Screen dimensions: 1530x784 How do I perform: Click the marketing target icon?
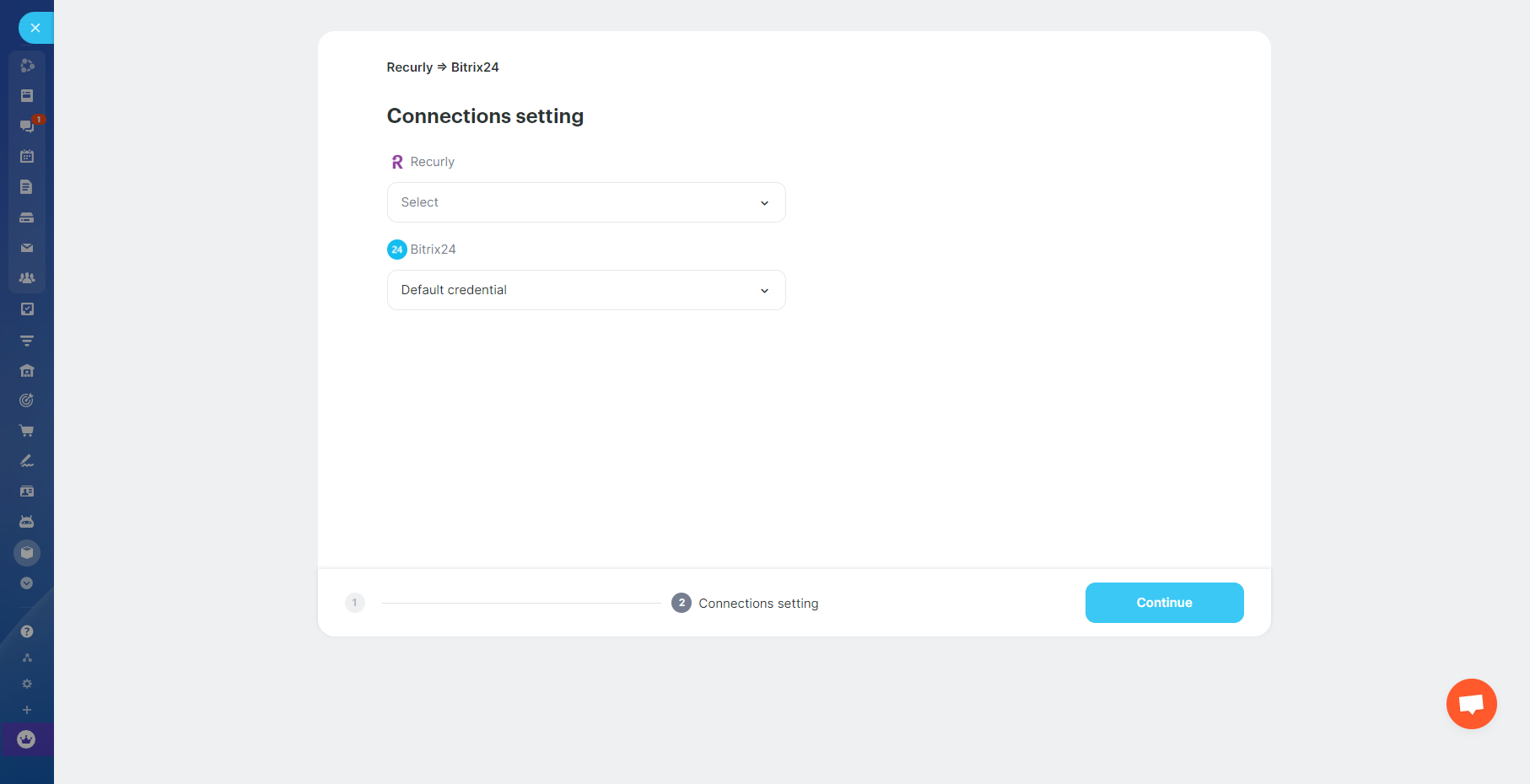pos(27,400)
